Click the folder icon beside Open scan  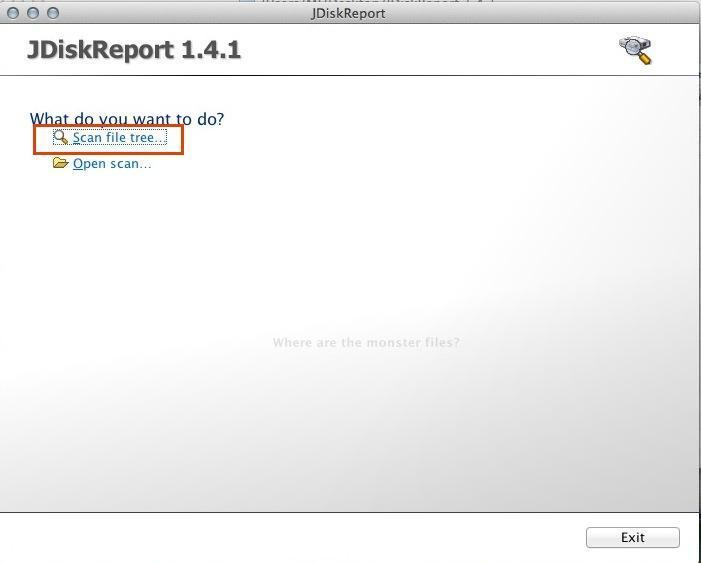coord(61,163)
